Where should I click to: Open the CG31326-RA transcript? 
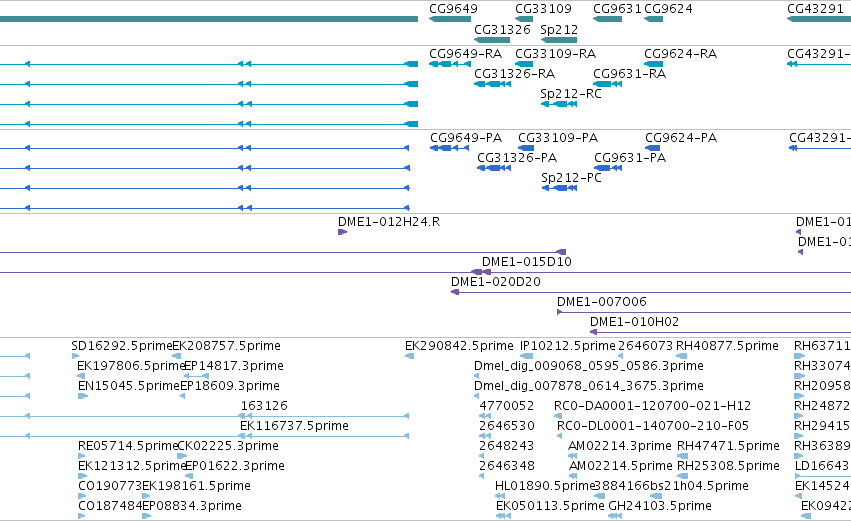click(515, 74)
